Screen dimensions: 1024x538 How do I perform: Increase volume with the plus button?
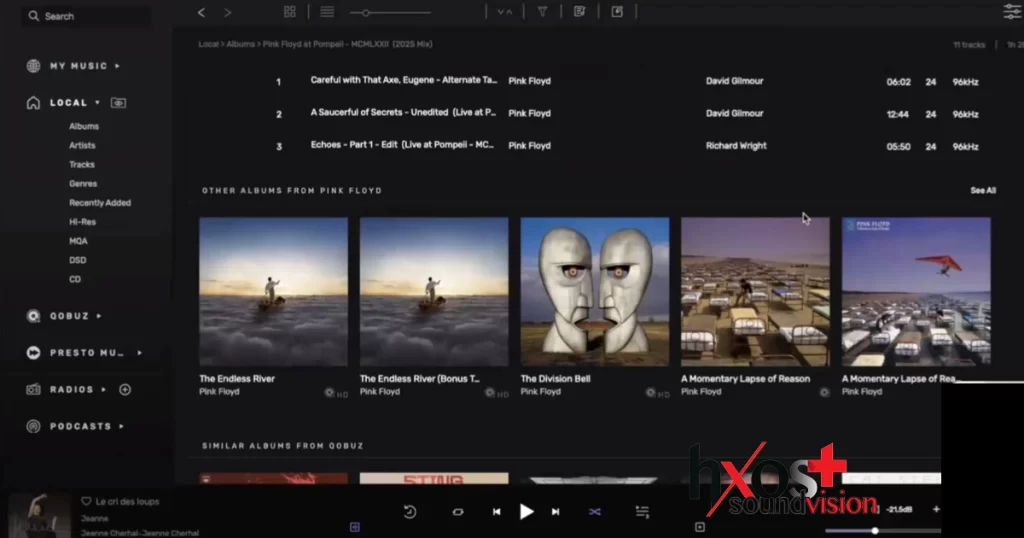[x=936, y=509]
